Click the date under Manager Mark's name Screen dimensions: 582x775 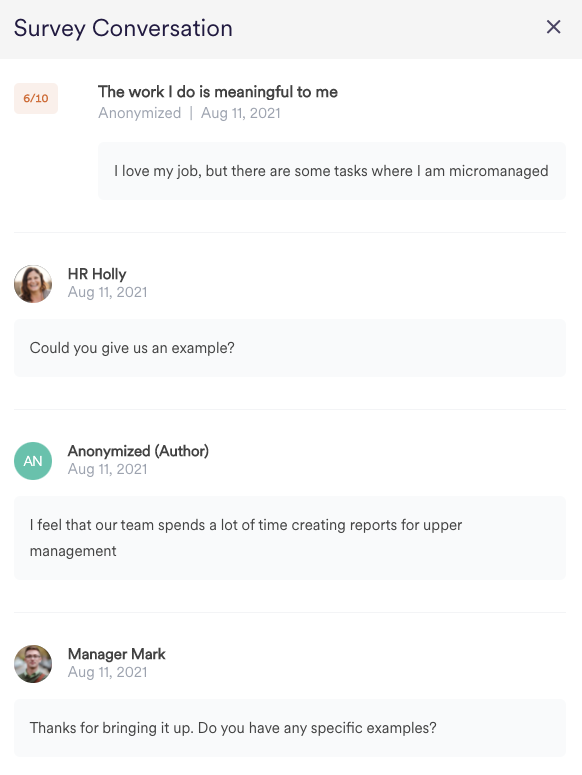tap(107, 672)
